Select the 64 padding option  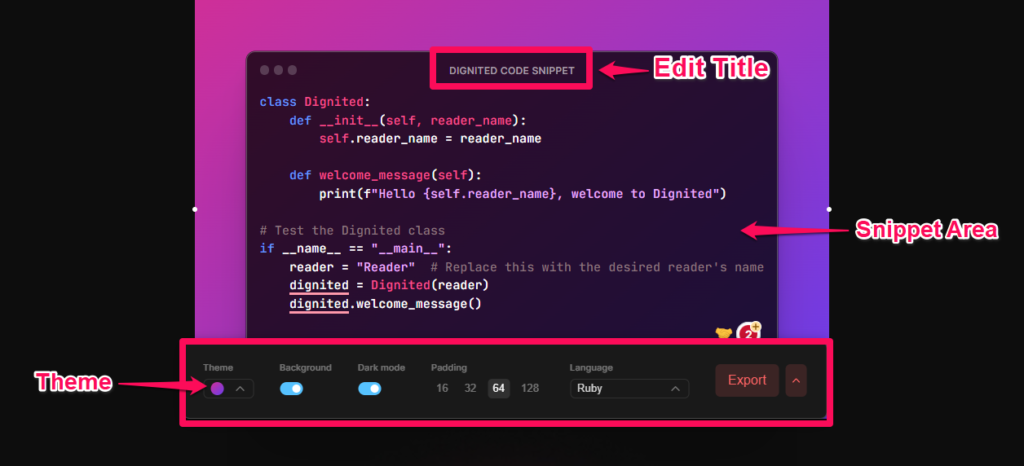pyautogui.click(x=499, y=388)
